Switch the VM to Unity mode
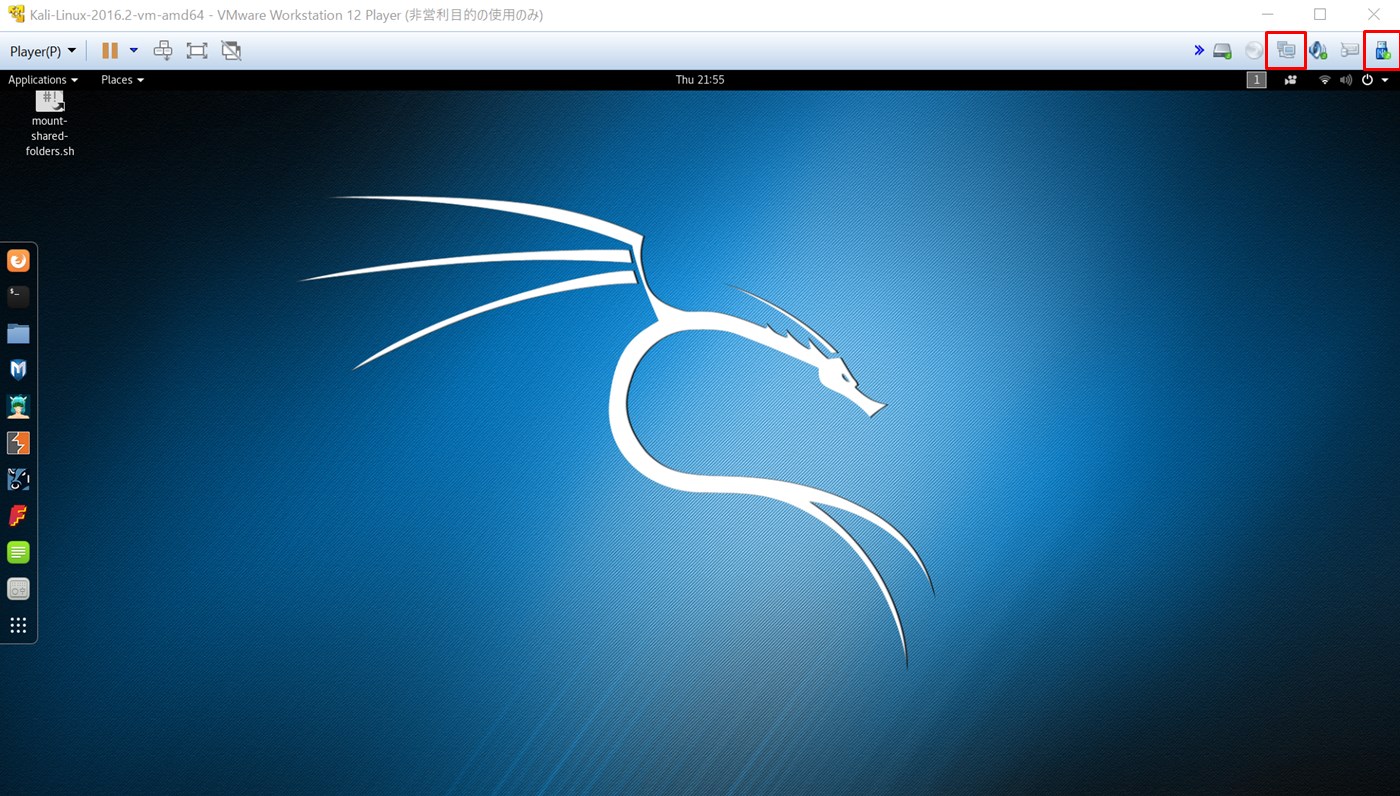This screenshot has height=796, width=1400. click(x=231, y=51)
